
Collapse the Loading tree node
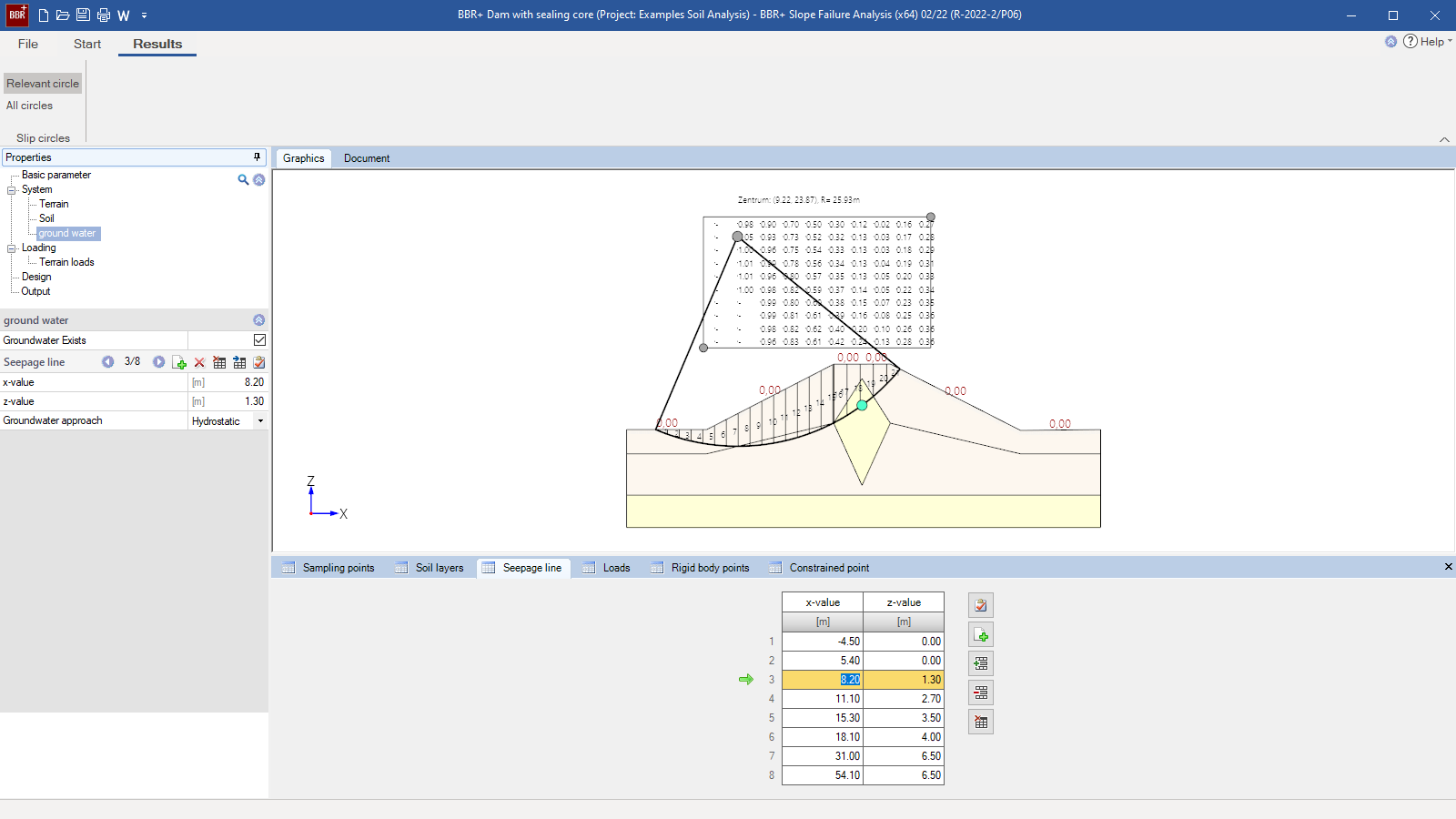tap(12, 248)
